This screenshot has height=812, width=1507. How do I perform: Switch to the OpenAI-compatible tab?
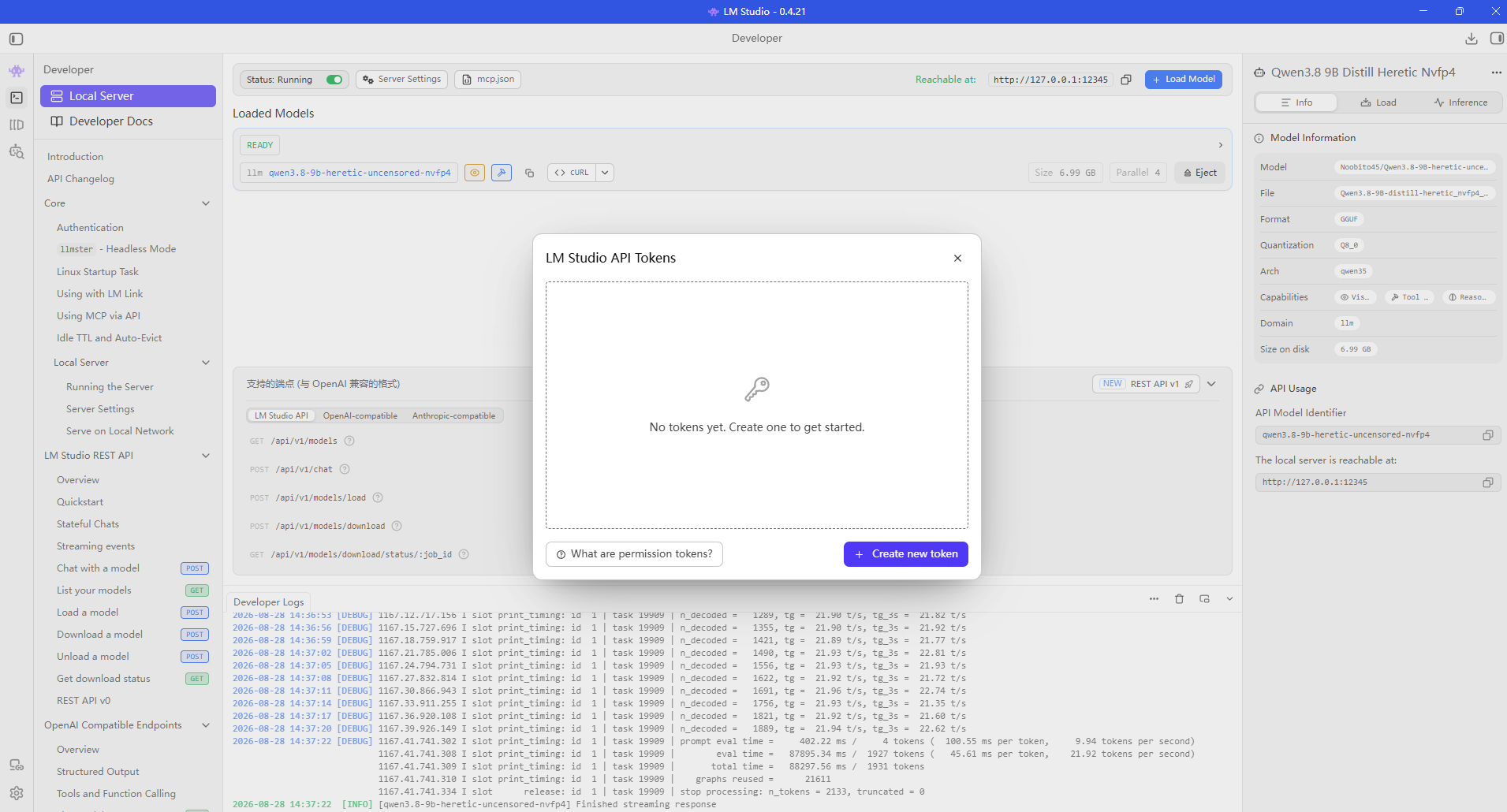coord(360,416)
